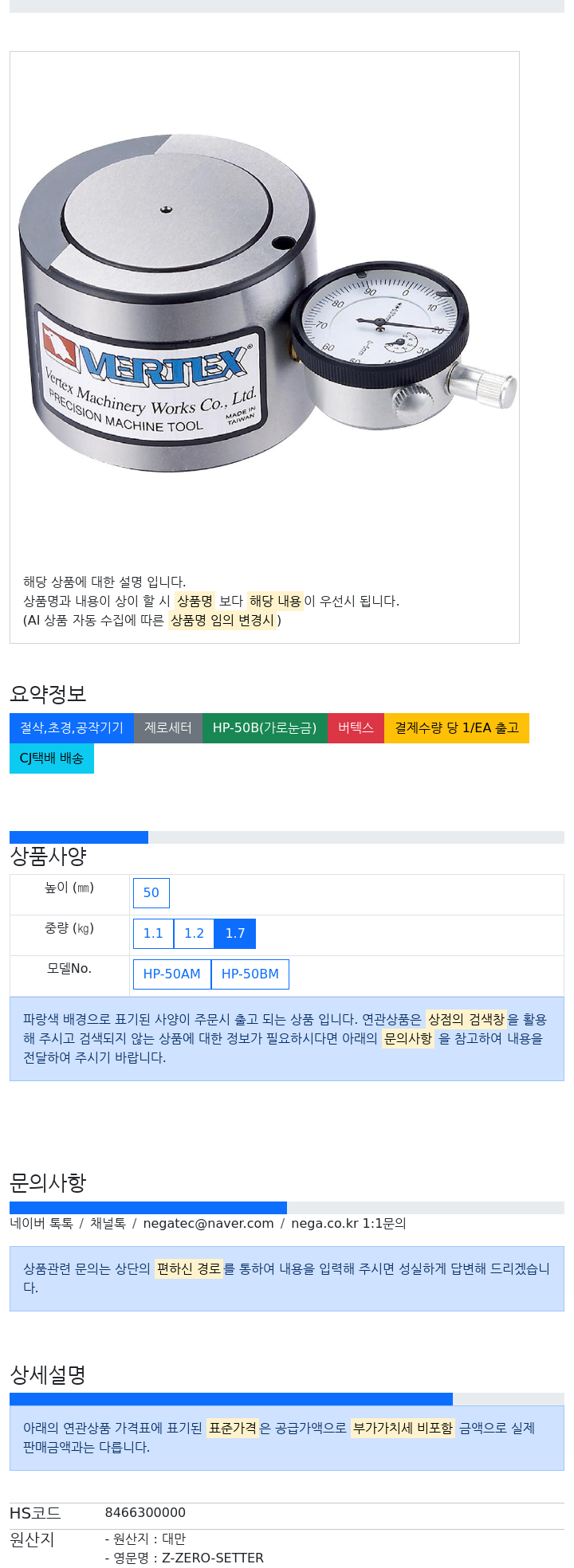This screenshot has height=1568, width=574.
Task: Click the HS코드 value 8466300000
Action: 145,1513
